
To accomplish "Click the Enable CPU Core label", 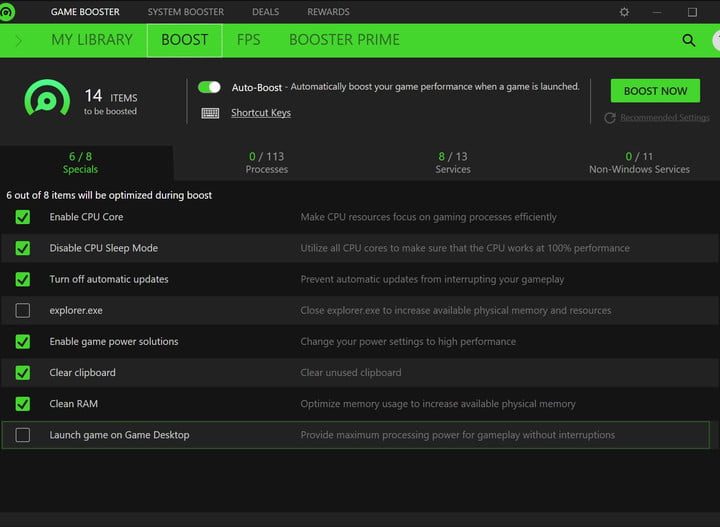I will coord(86,217).
